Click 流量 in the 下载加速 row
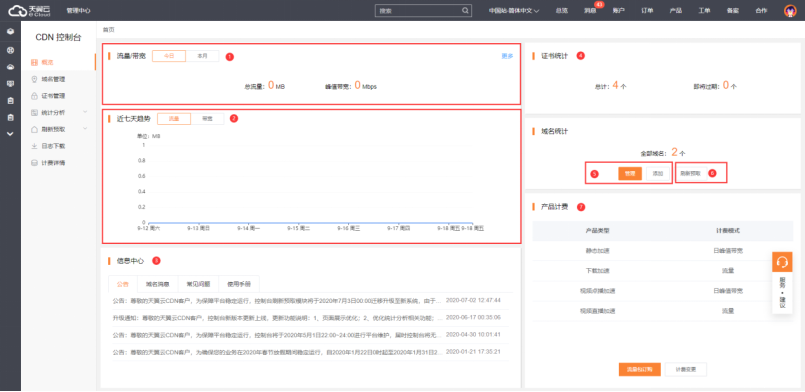This screenshot has height=392, width=805. click(x=728, y=270)
